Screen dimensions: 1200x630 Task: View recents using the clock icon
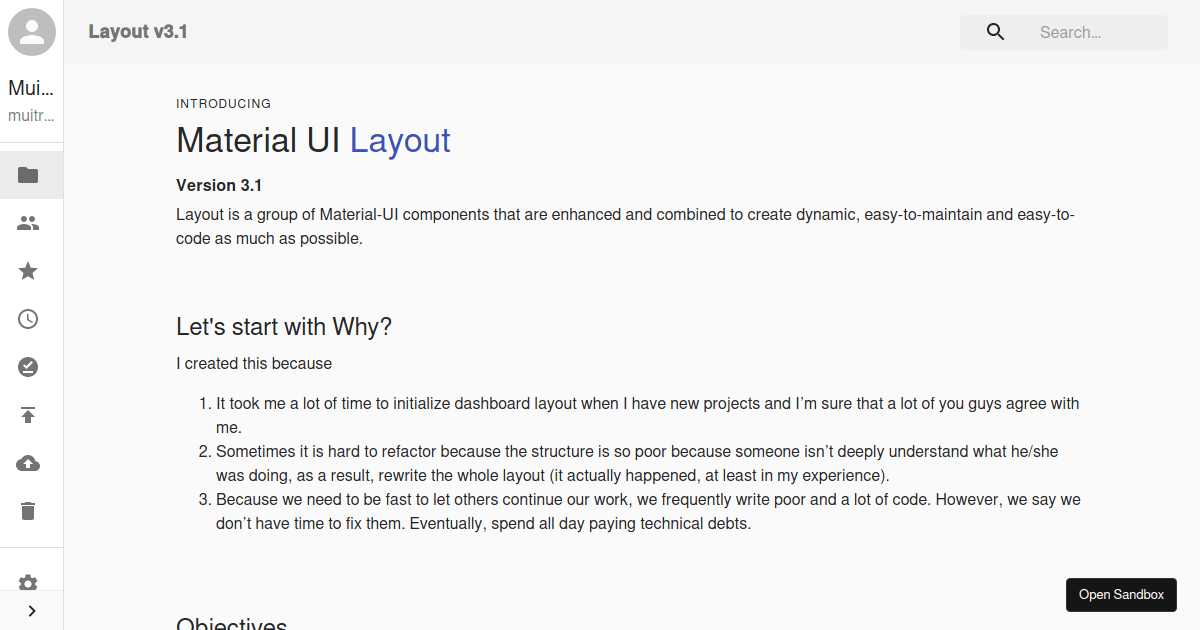point(28,319)
